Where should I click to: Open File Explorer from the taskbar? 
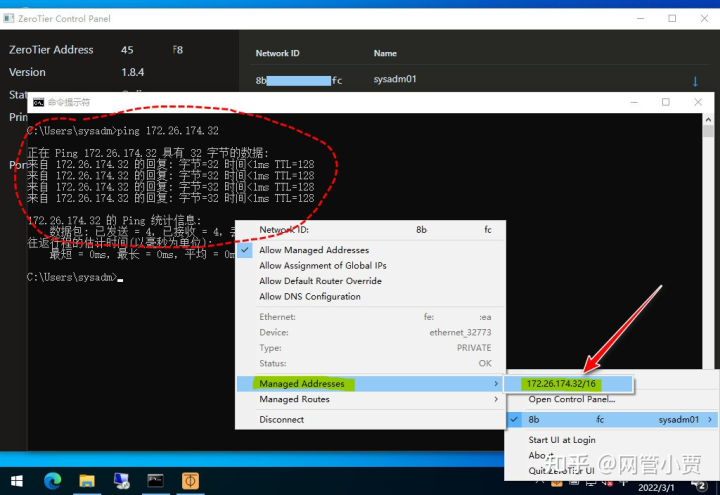(x=87, y=481)
